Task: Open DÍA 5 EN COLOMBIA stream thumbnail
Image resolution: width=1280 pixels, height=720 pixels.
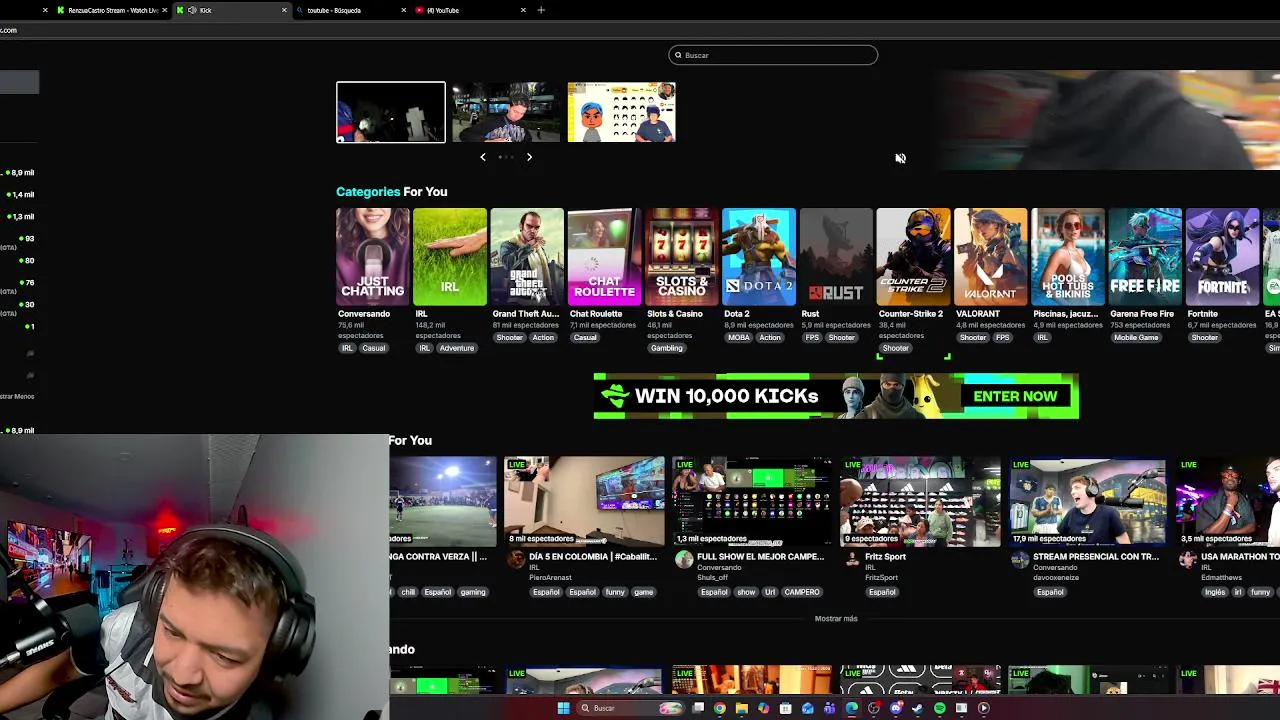Action: [x=584, y=502]
